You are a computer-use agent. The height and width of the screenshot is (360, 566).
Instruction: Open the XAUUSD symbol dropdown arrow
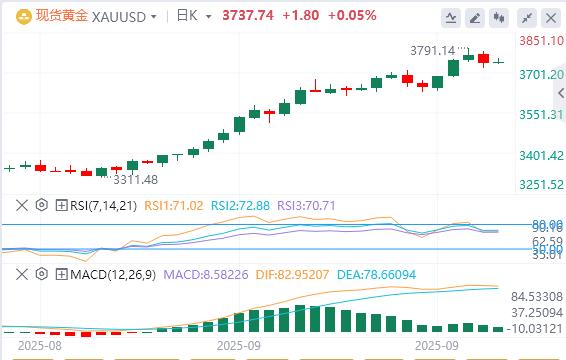pyautogui.click(x=154, y=17)
